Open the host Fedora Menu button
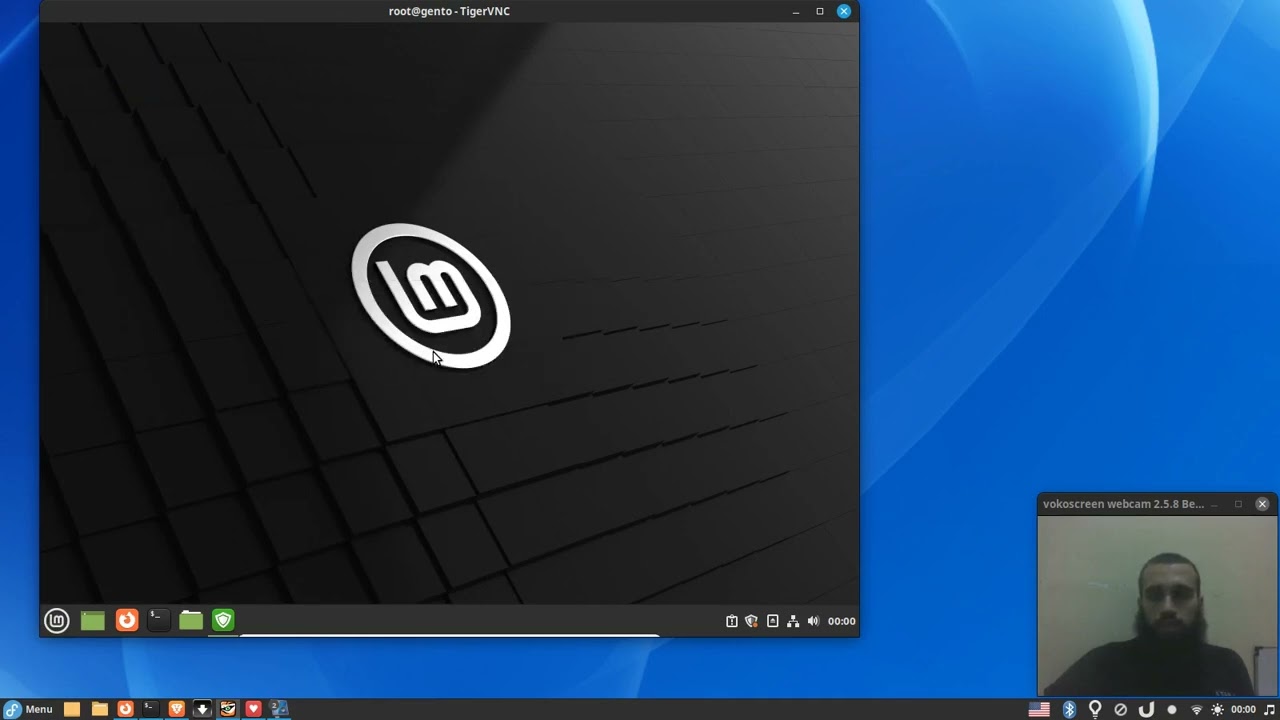1280x720 pixels. 28,709
